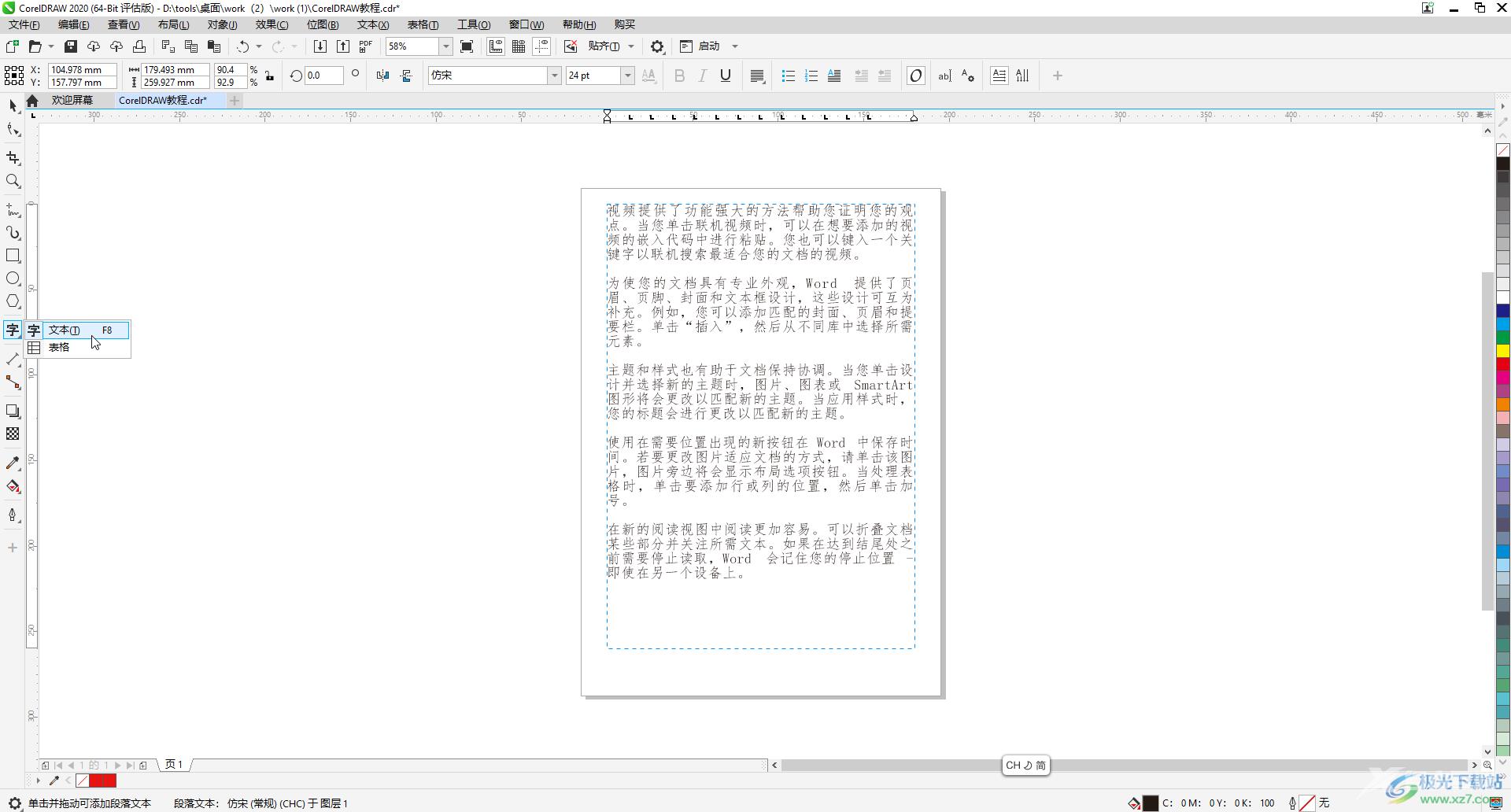
Task: Open the 效果 (Effects) menu
Action: [272, 24]
